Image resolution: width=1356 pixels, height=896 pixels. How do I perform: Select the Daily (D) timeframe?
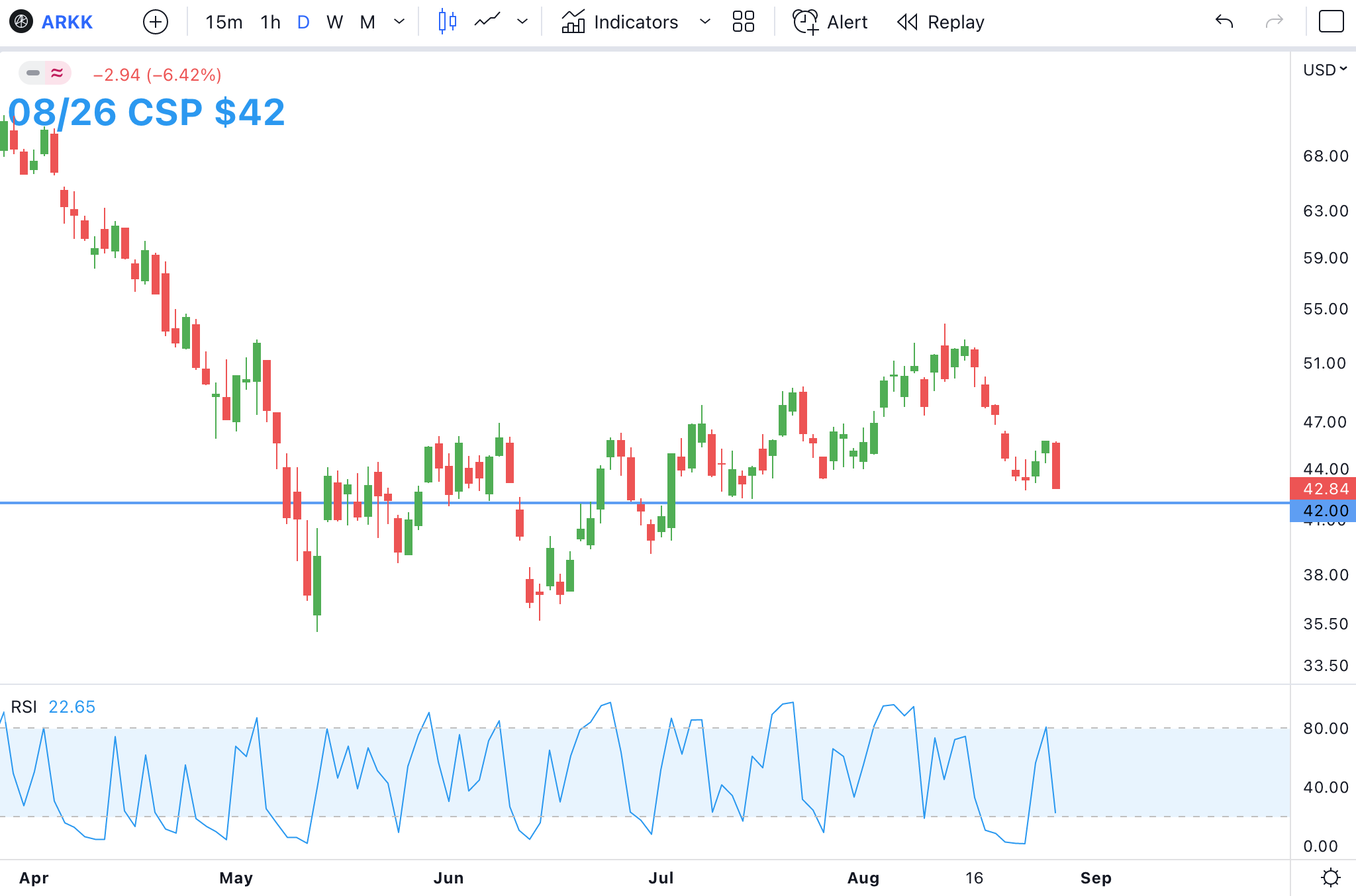click(303, 22)
